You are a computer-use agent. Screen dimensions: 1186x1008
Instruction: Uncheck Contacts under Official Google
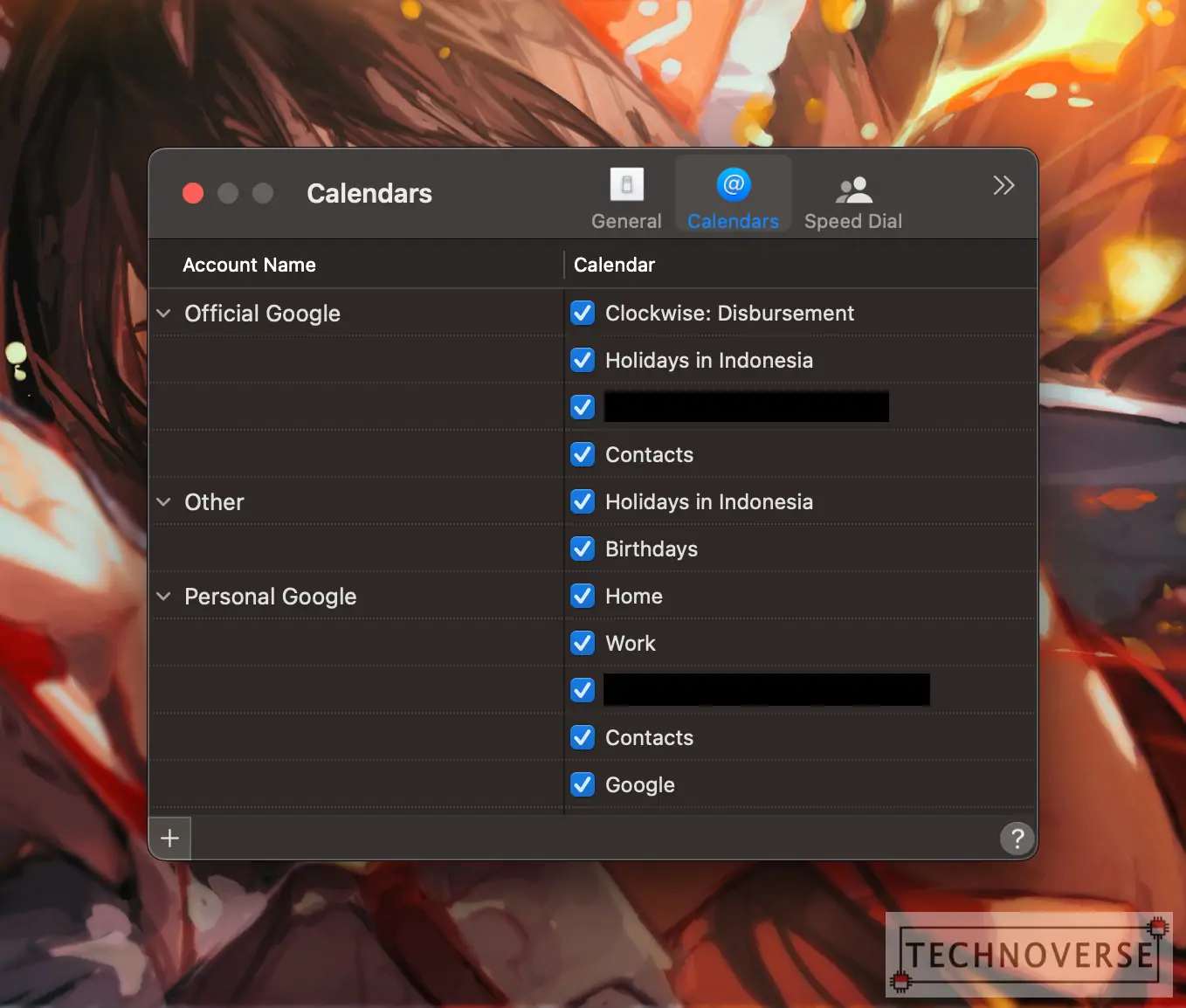[583, 454]
